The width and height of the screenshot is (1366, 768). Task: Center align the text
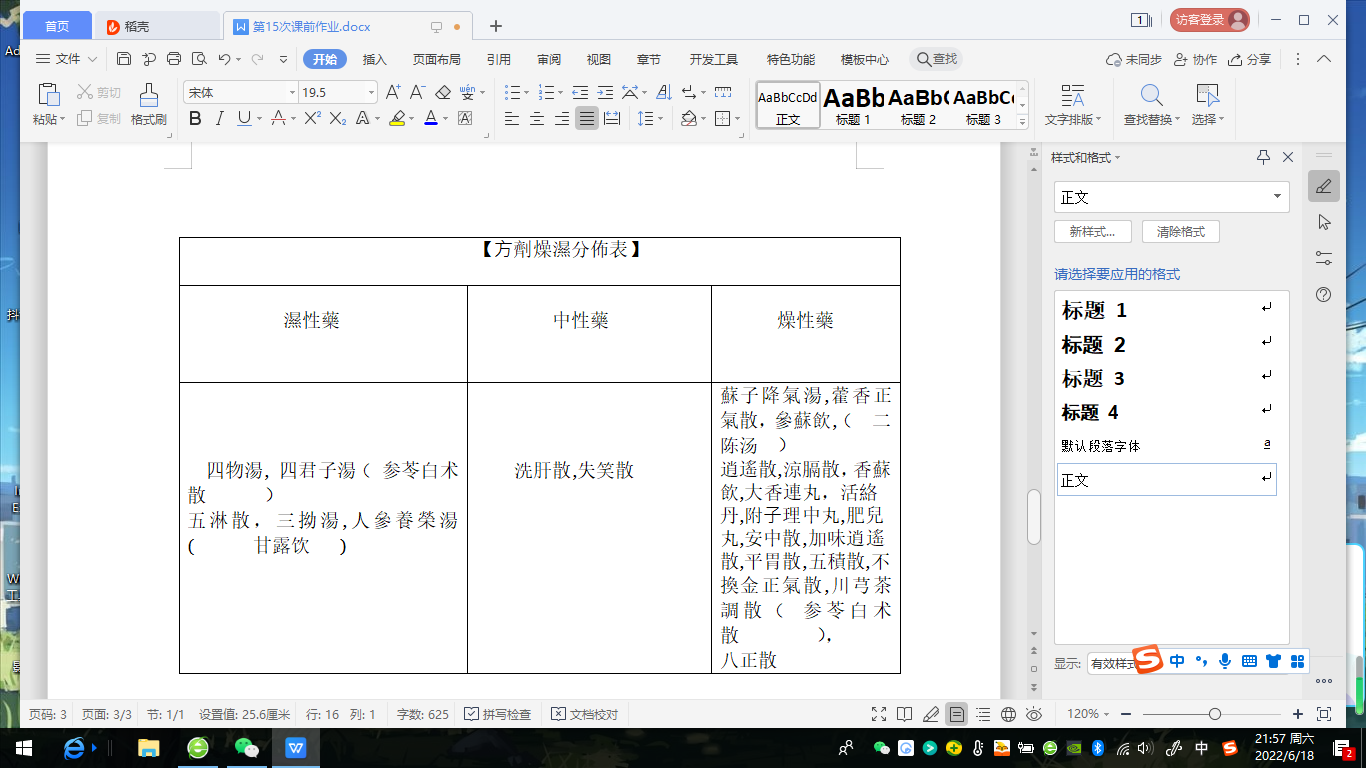tap(537, 118)
